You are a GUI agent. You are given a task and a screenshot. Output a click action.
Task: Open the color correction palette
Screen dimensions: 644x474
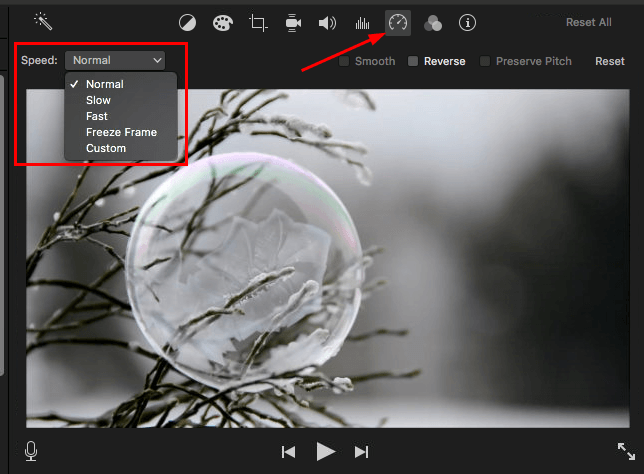[x=223, y=23]
